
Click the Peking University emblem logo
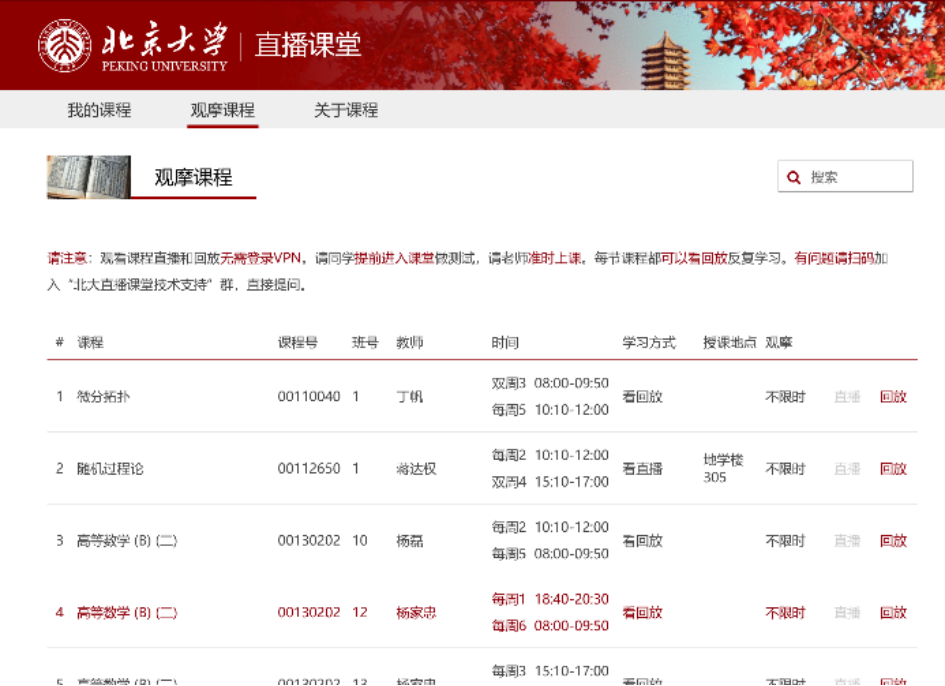click(64, 45)
